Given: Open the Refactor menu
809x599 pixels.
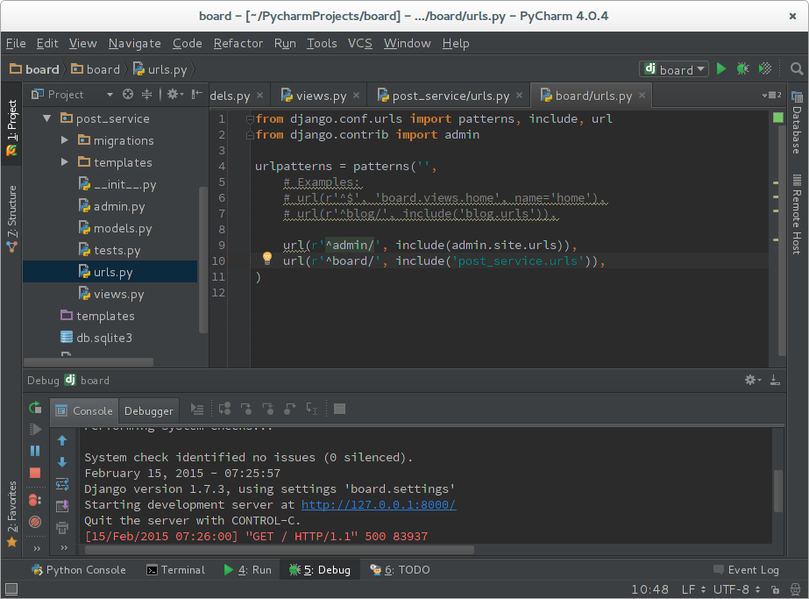Looking at the screenshot, I should [x=238, y=43].
